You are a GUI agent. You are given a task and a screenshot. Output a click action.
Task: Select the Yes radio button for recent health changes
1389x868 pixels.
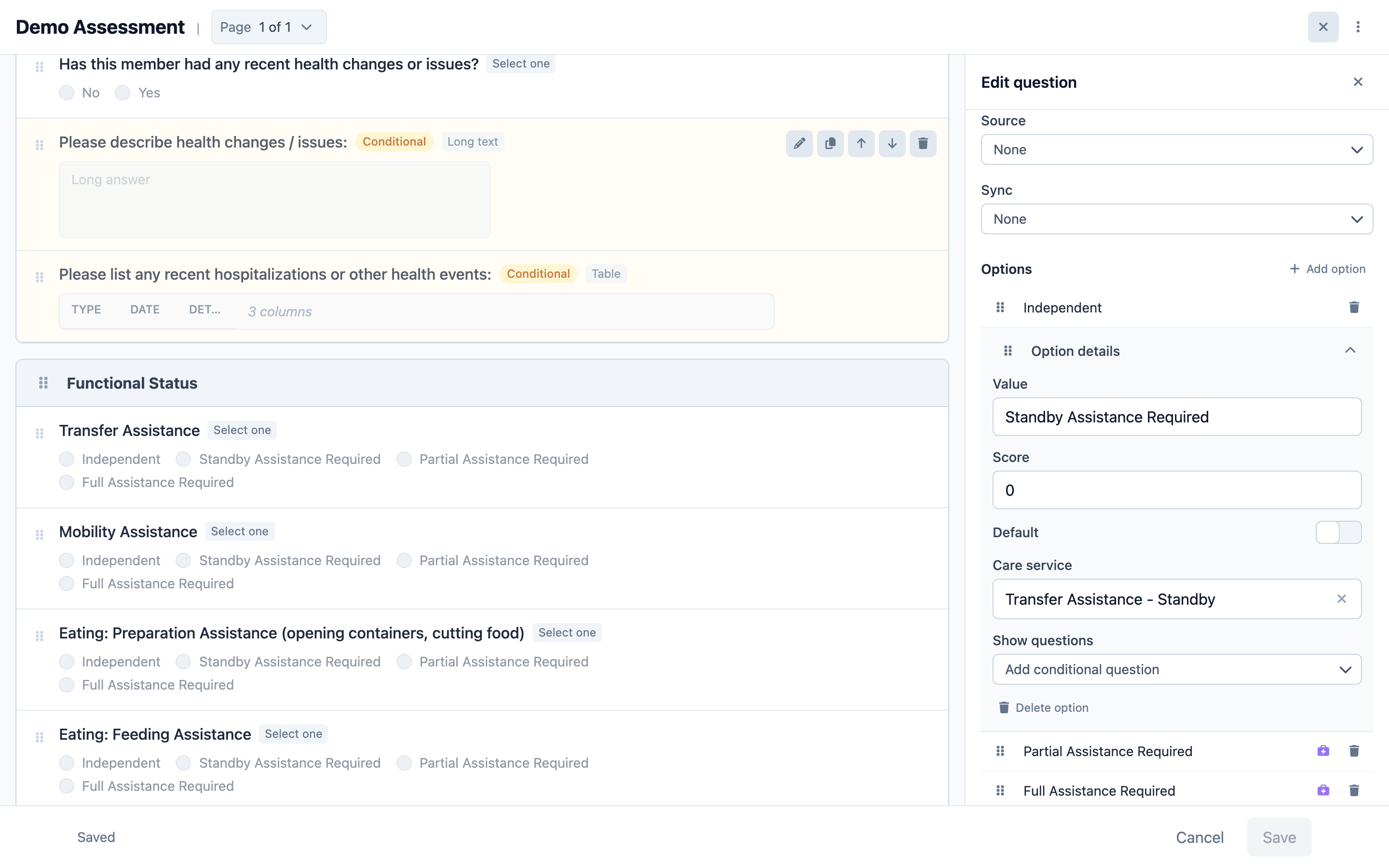click(x=122, y=93)
